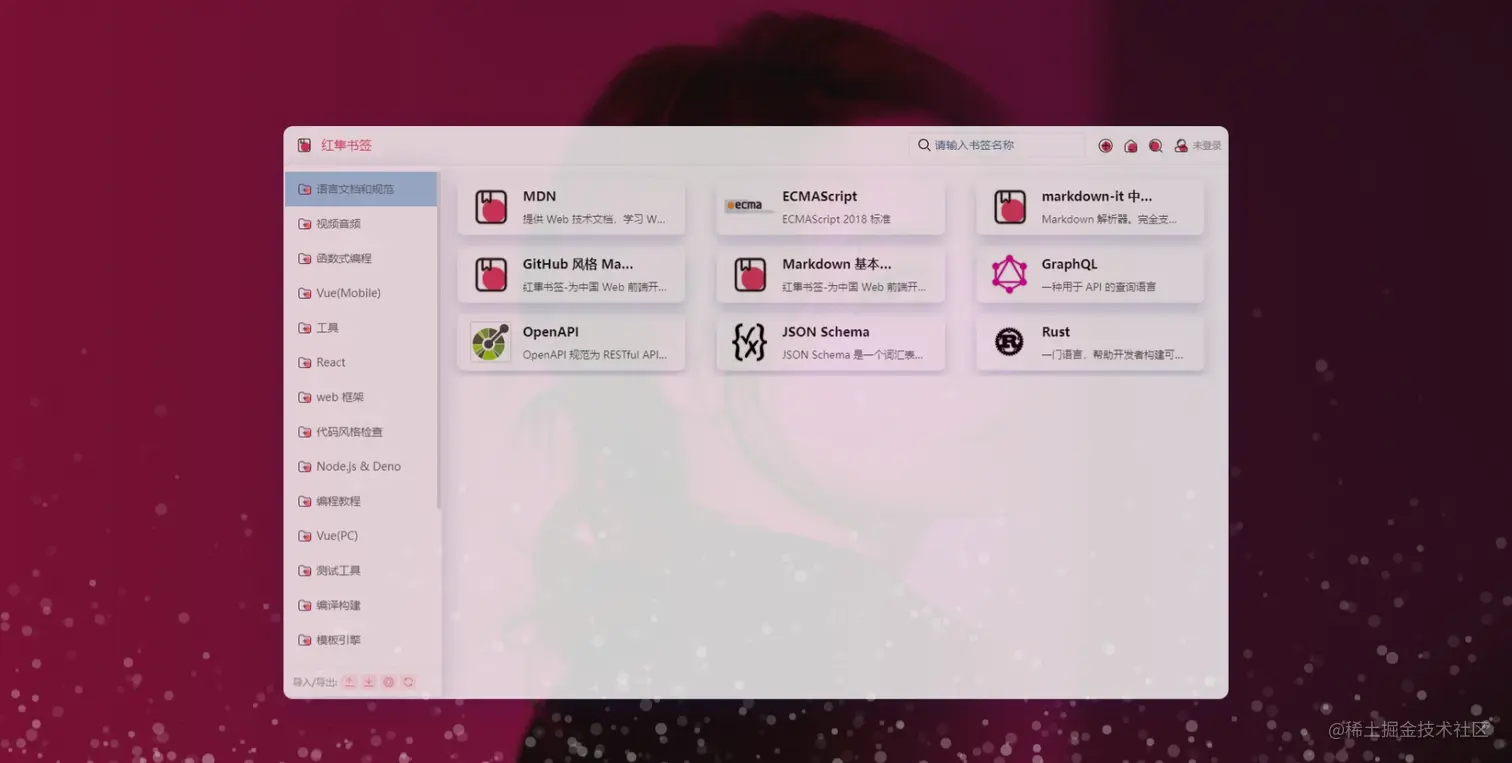Go to the 编译构建 category
The height and width of the screenshot is (763, 1512).
coord(361,605)
